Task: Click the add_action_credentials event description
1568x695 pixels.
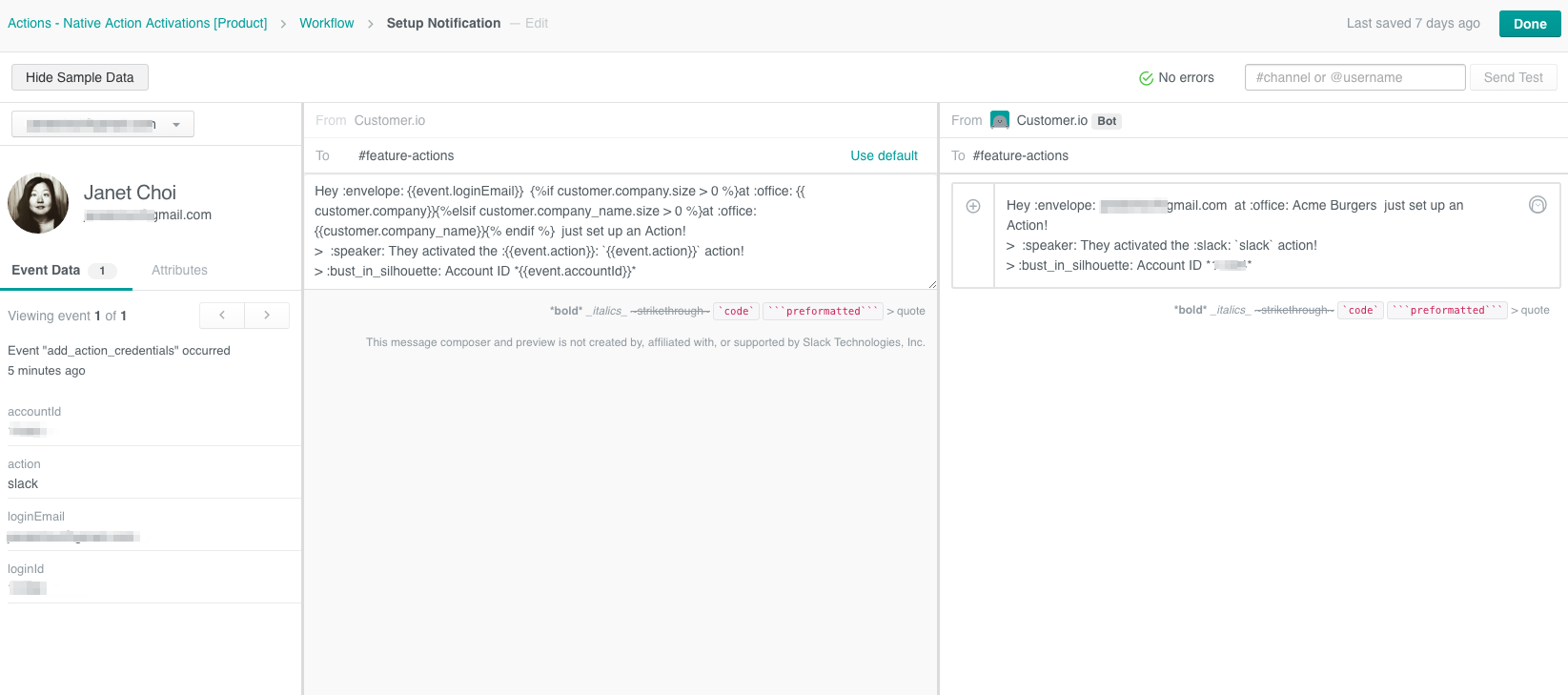Action: point(119,351)
